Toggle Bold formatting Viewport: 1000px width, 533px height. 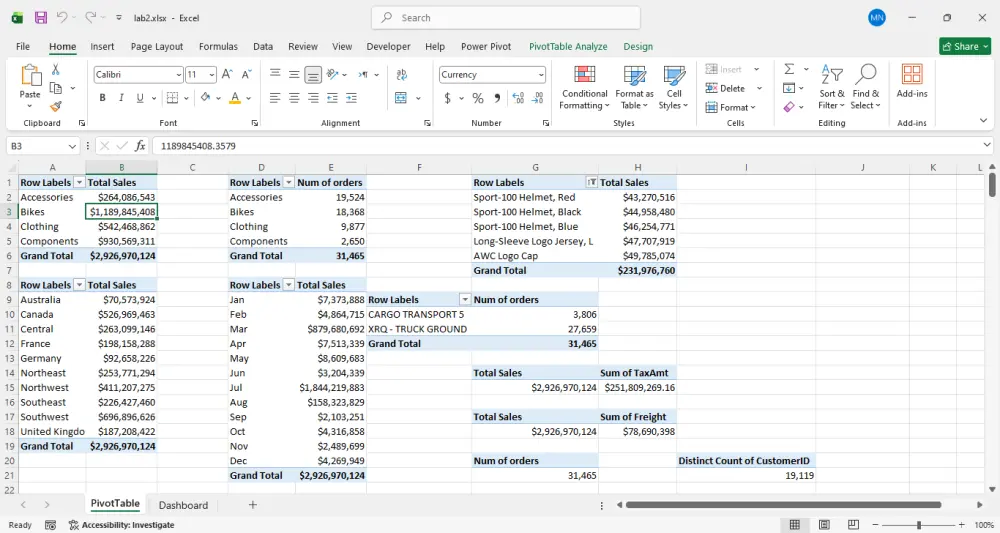(x=102, y=98)
